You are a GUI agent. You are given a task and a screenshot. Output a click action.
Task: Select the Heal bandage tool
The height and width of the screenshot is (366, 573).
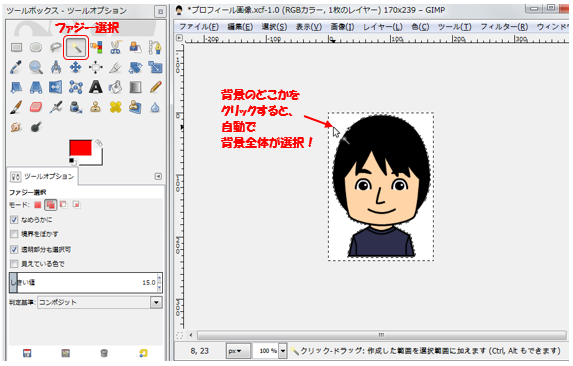115,107
